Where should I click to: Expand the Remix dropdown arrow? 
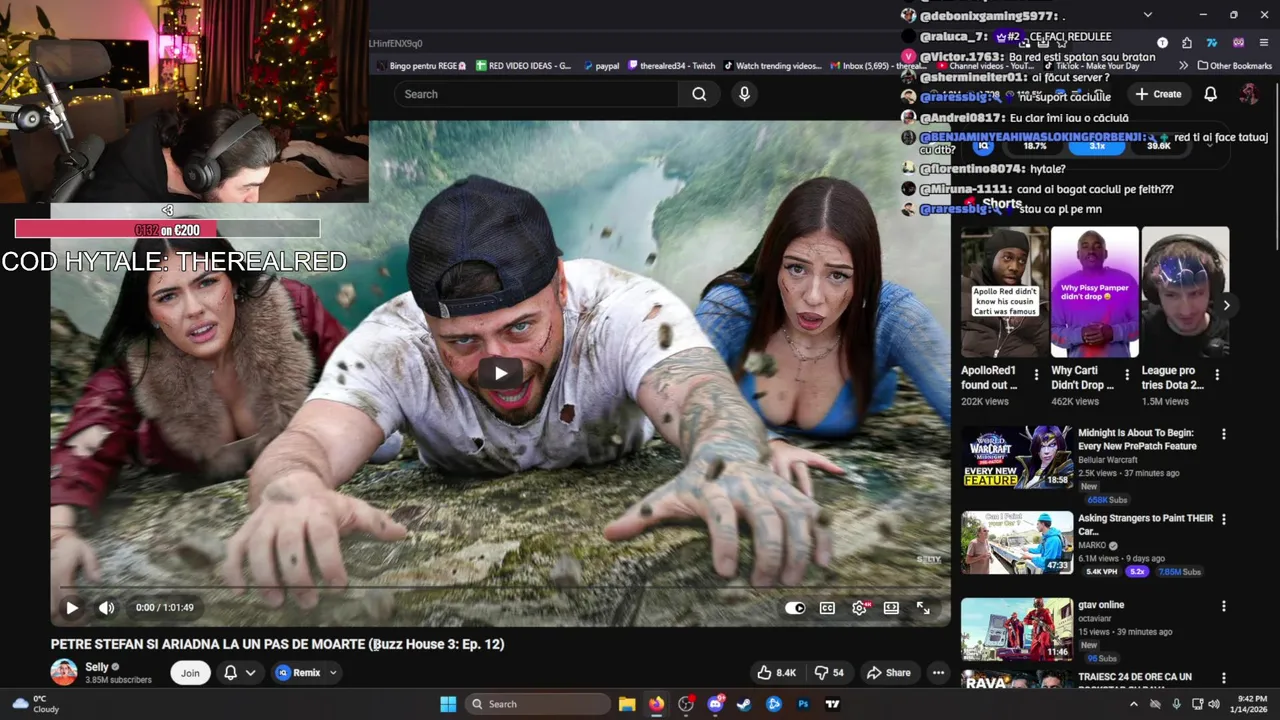pyautogui.click(x=333, y=673)
